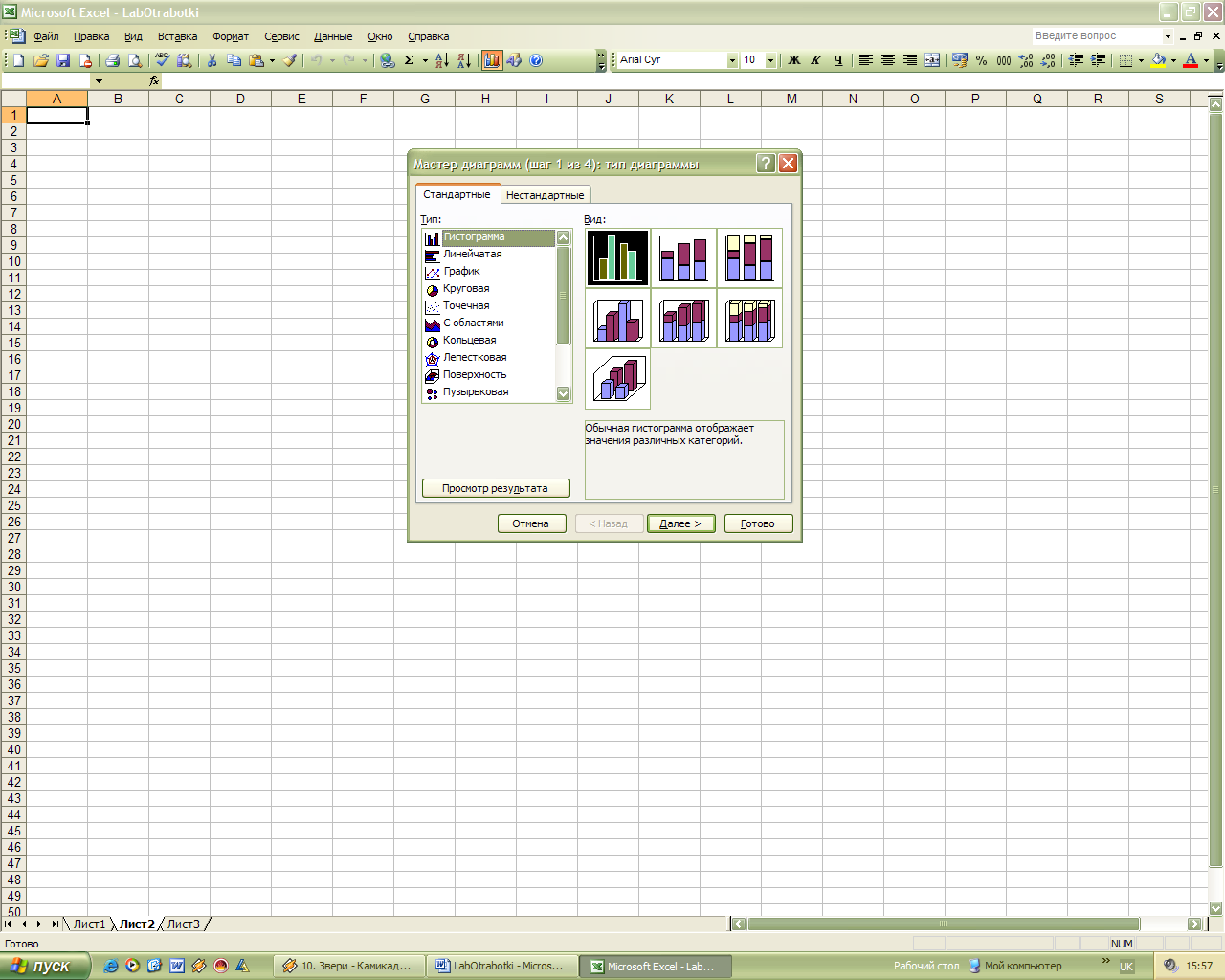Open the Font Color dropdown arrow
Image resolution: width=1225 pixels, height=980 pixels.
click(1206, 60)
